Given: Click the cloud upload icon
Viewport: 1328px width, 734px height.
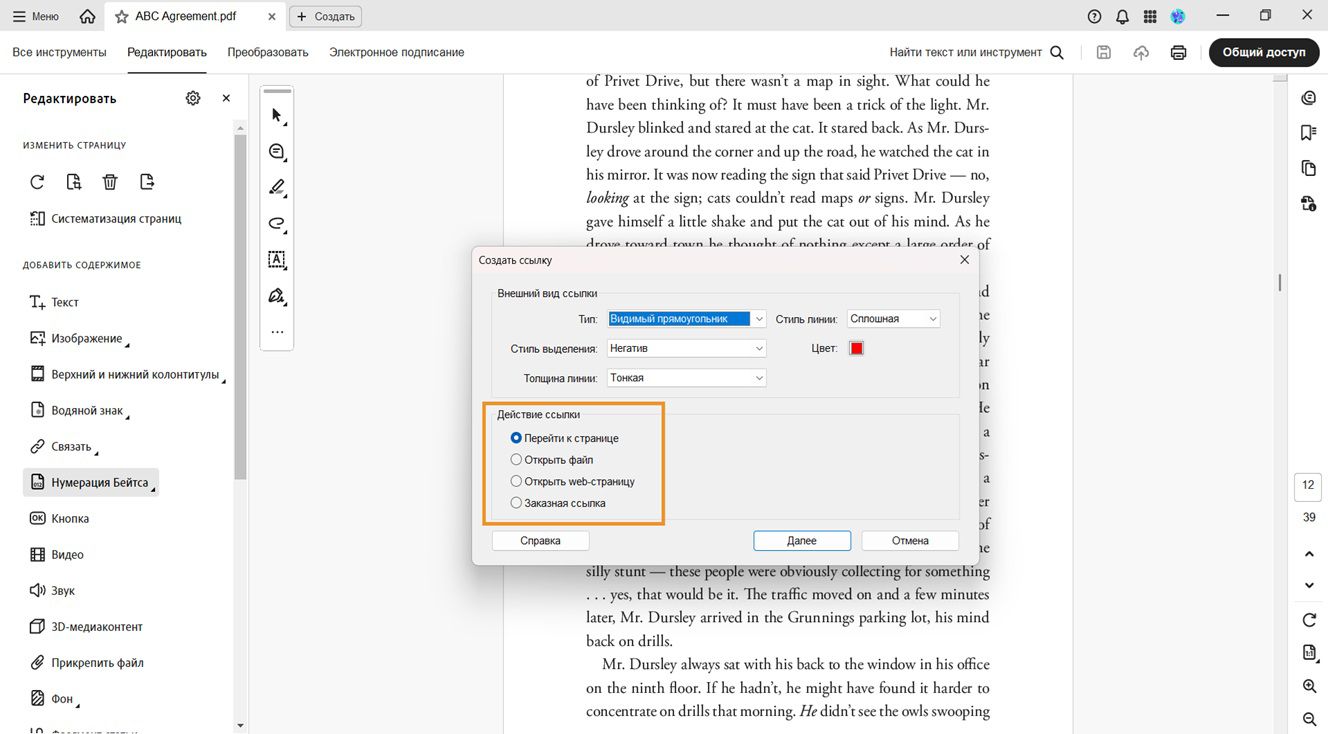Looking at the screenshot, I should pos(1141,52).
